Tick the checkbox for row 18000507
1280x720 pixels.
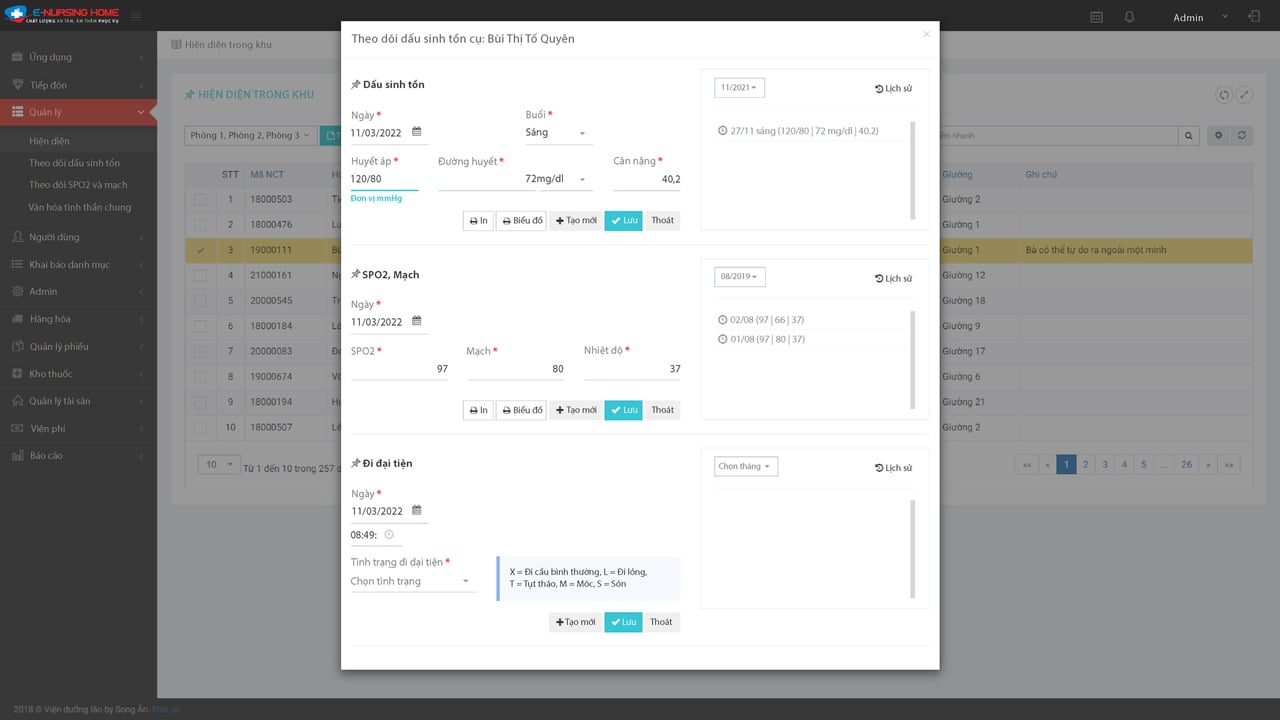point(201,427)
